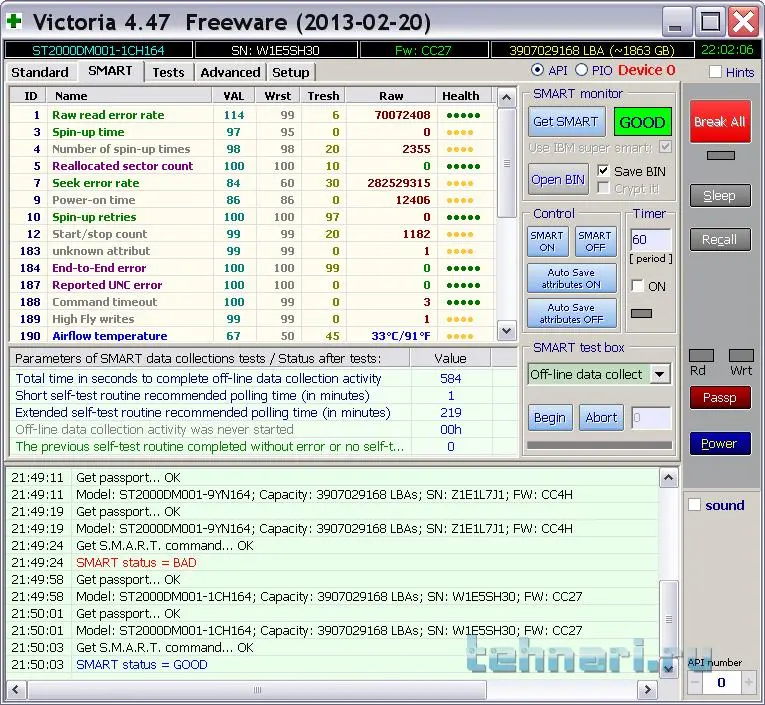This screenshot has height=705, width=765.
Task: Click the green plus application icon
Action: click(14, 21)
